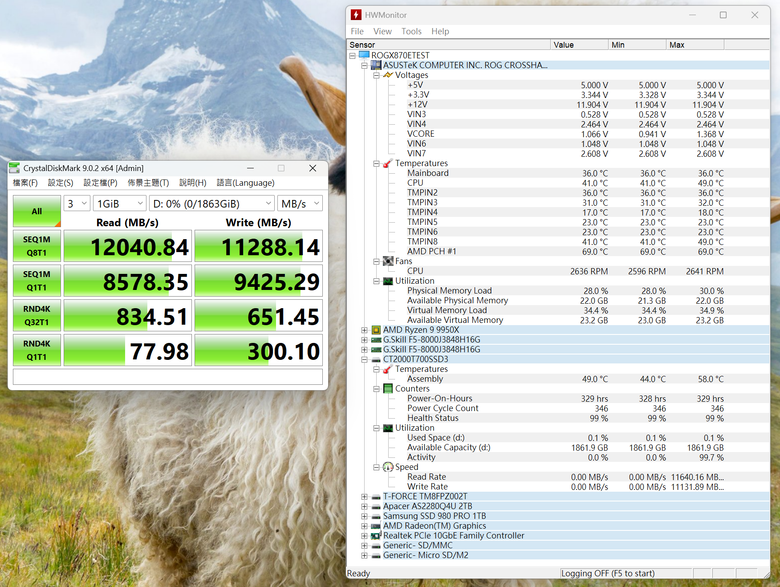This screenshot has height=587, width=780.
Task: Click the Sensor column header
Action: point(449,45)
